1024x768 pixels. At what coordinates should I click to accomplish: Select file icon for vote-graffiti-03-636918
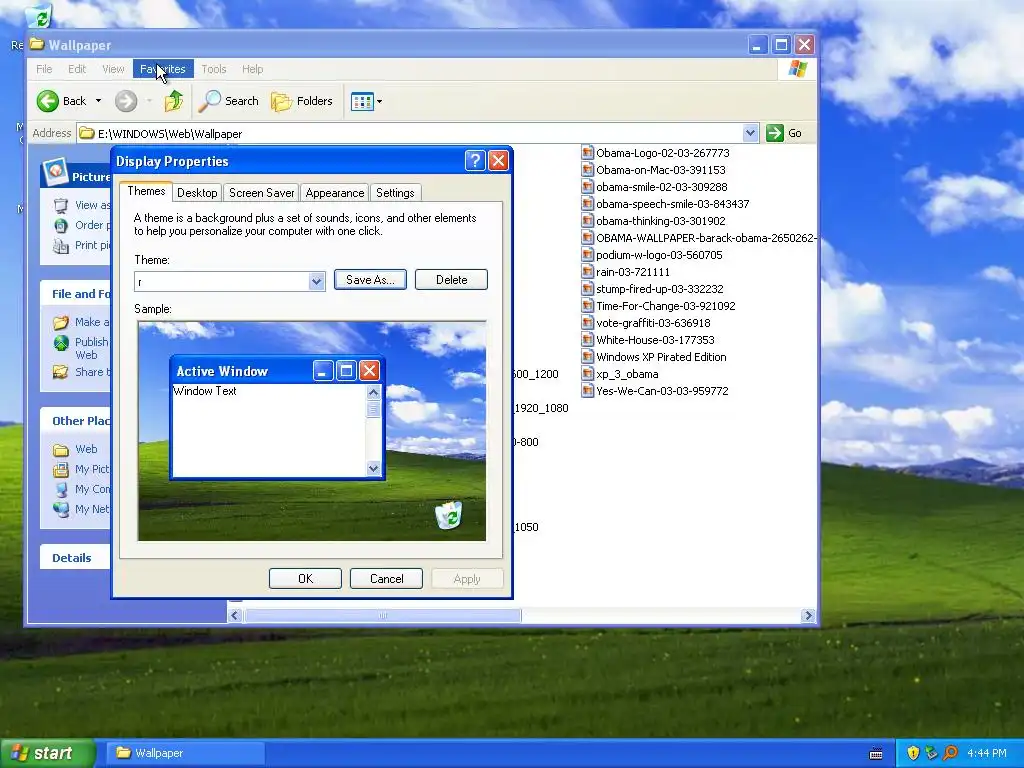(x=587, y=323)
